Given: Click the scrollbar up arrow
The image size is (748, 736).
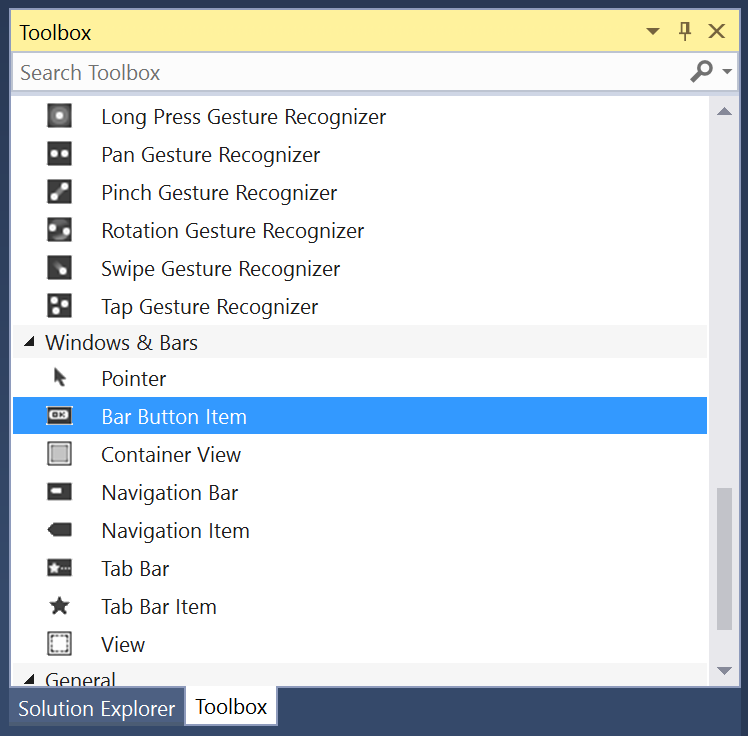Looking at the screenshot, I should [x=724, y=112].
